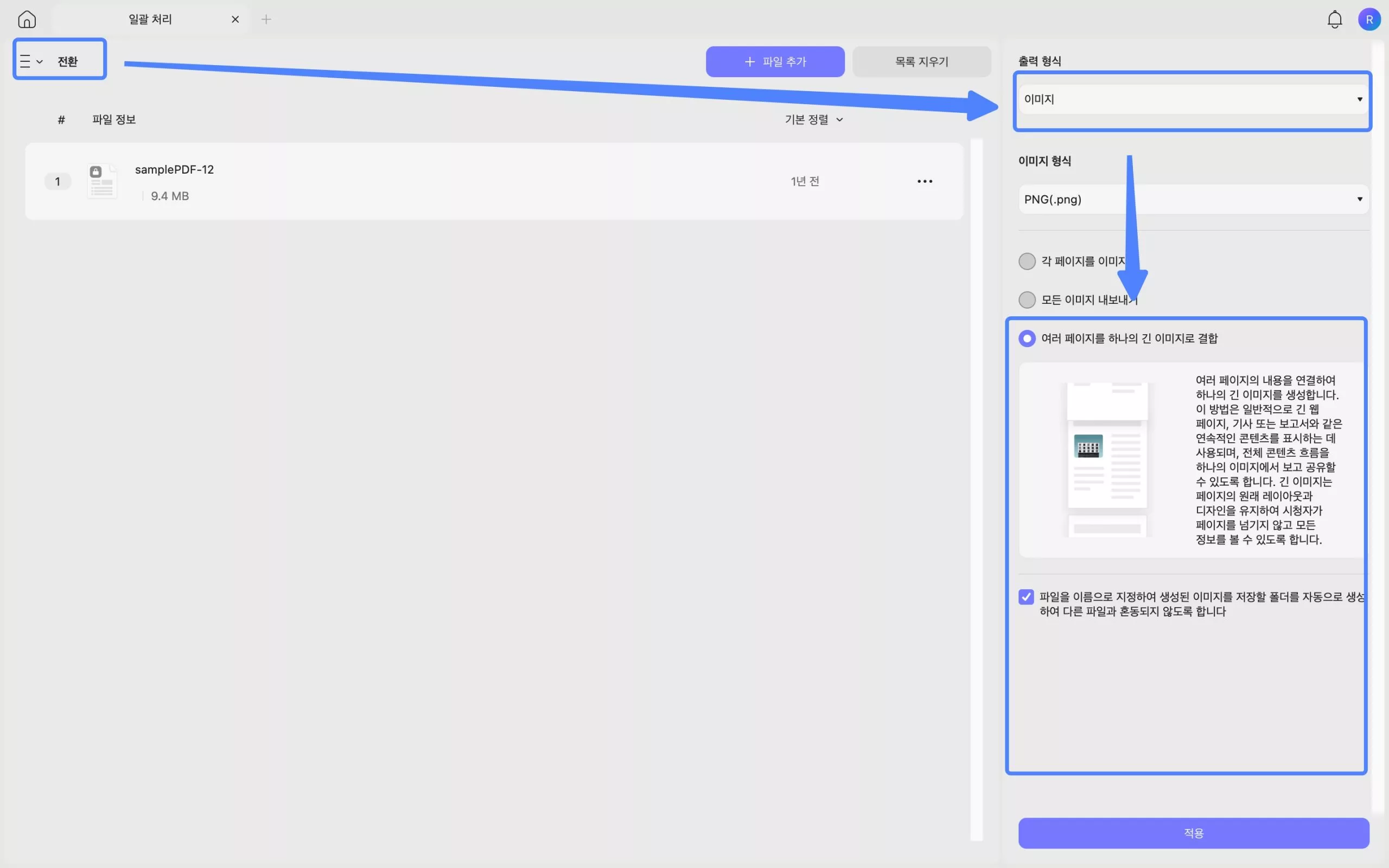Click the plus icon to add new tab
The image size is (1389, 868).
(x=266, y=20)
